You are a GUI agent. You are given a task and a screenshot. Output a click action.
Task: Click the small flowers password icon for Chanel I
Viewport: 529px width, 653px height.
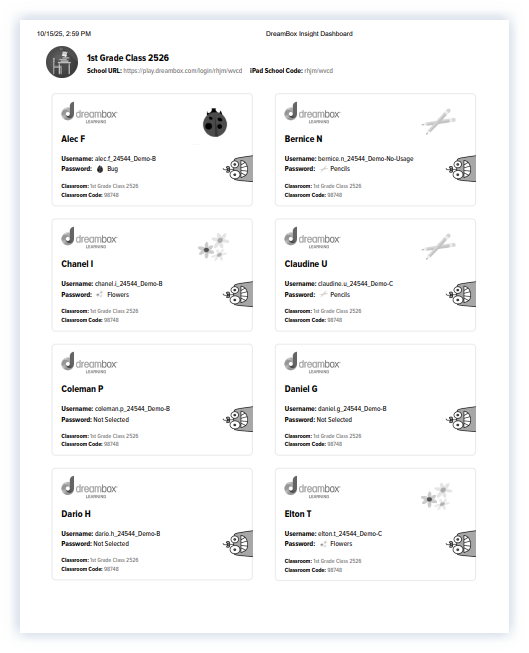click(x=100, y=294)
